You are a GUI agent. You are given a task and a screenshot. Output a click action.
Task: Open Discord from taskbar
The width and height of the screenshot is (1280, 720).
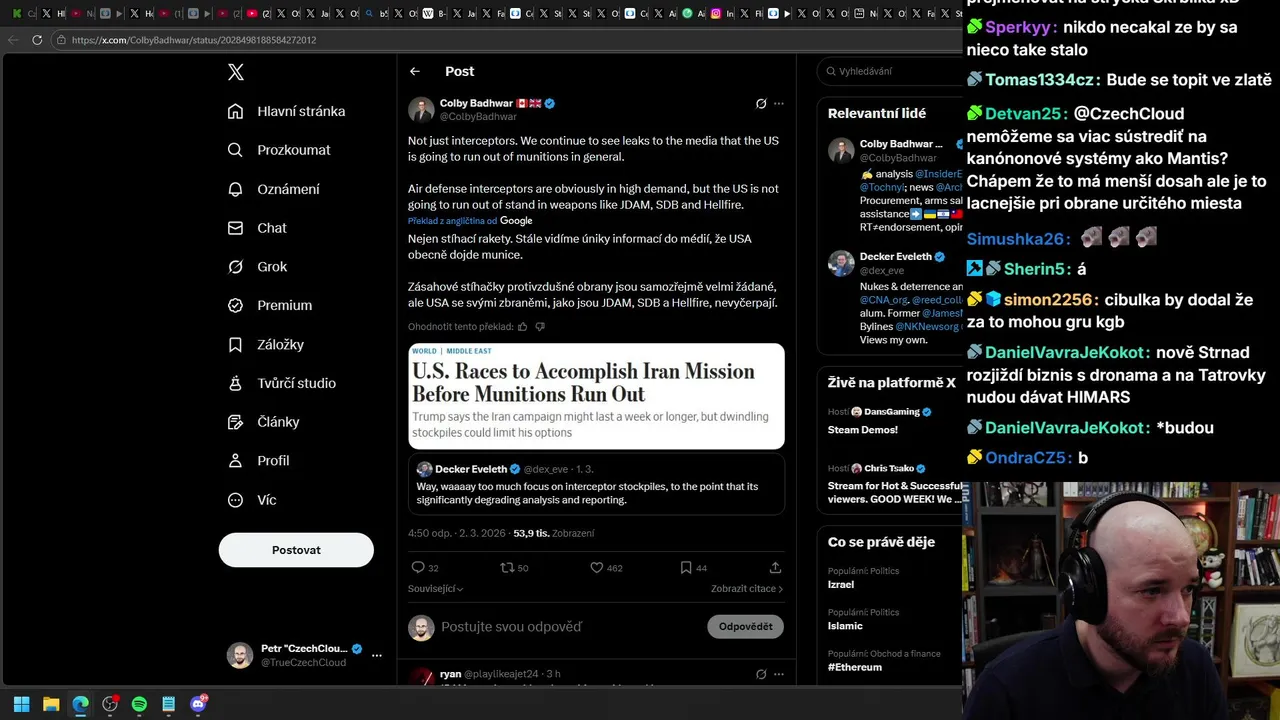[x=198, y=704]
